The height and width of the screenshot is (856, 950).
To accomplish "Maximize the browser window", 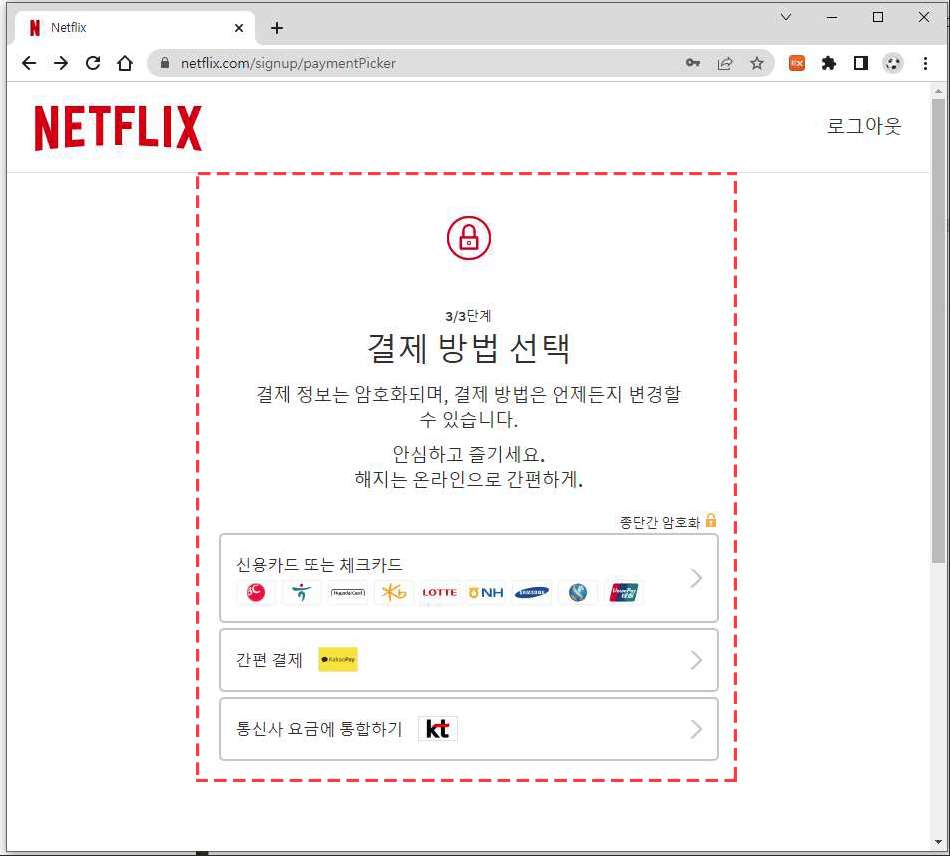I will [878, 17].
